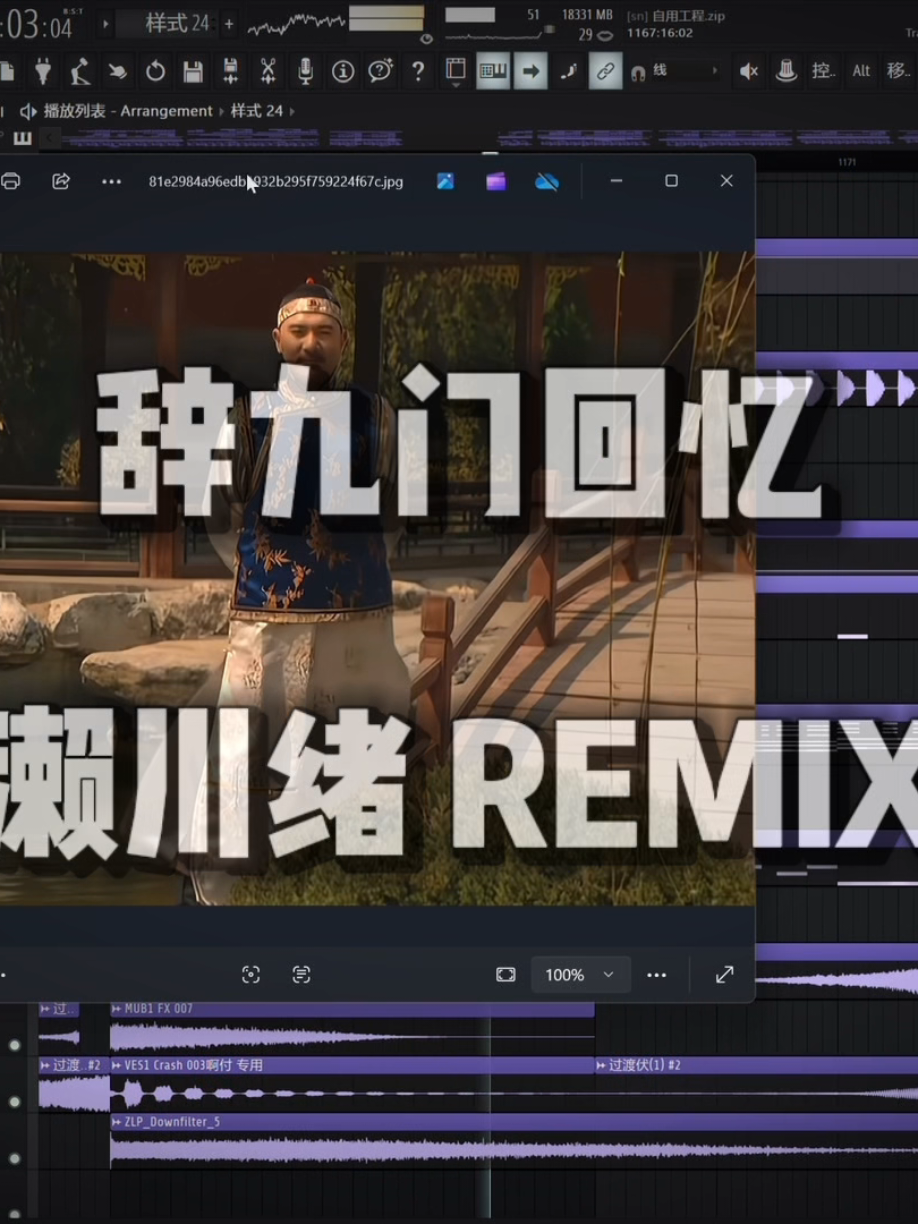Open the three-dot menu beside the zoom control
The image size is (918, 1224).
coord(656,974)
